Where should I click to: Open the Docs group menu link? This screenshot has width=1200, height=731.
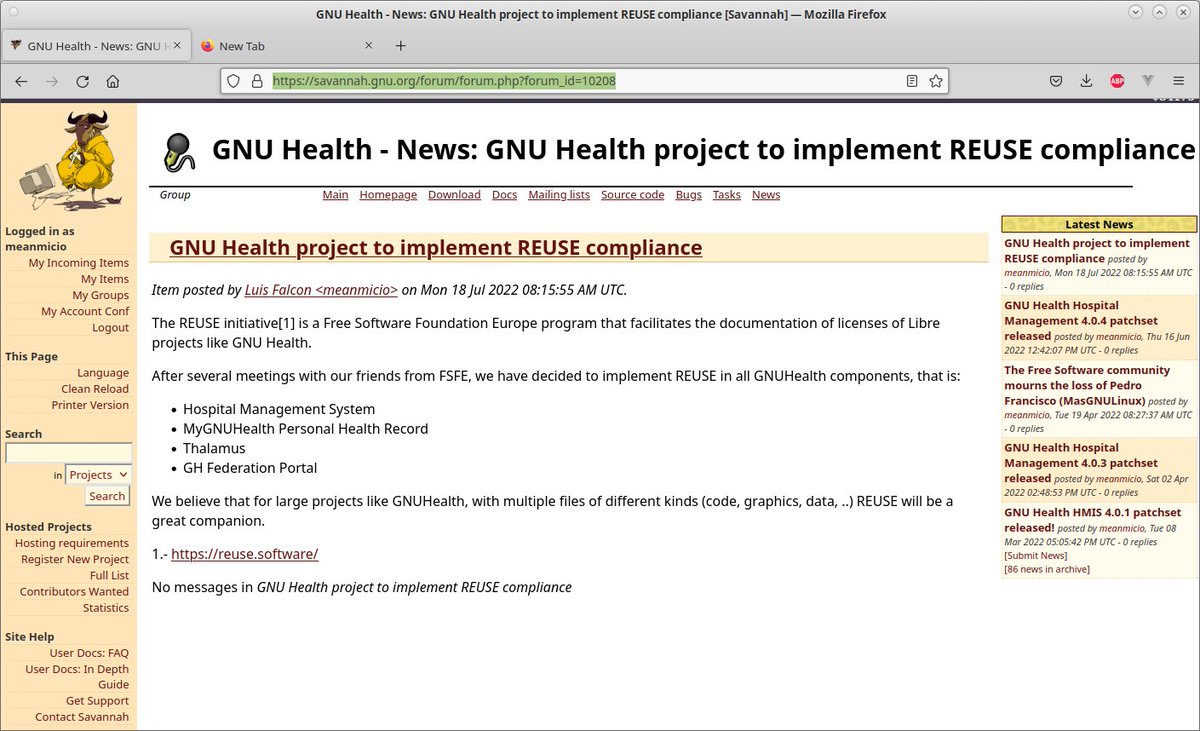point(504,195)
